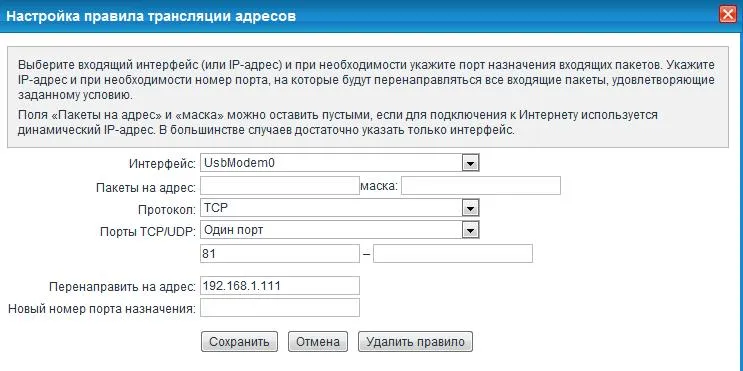This screenshot has height=371, width=743.
Task: Click the empty end-port field after the dash
Action: (453, 253)
